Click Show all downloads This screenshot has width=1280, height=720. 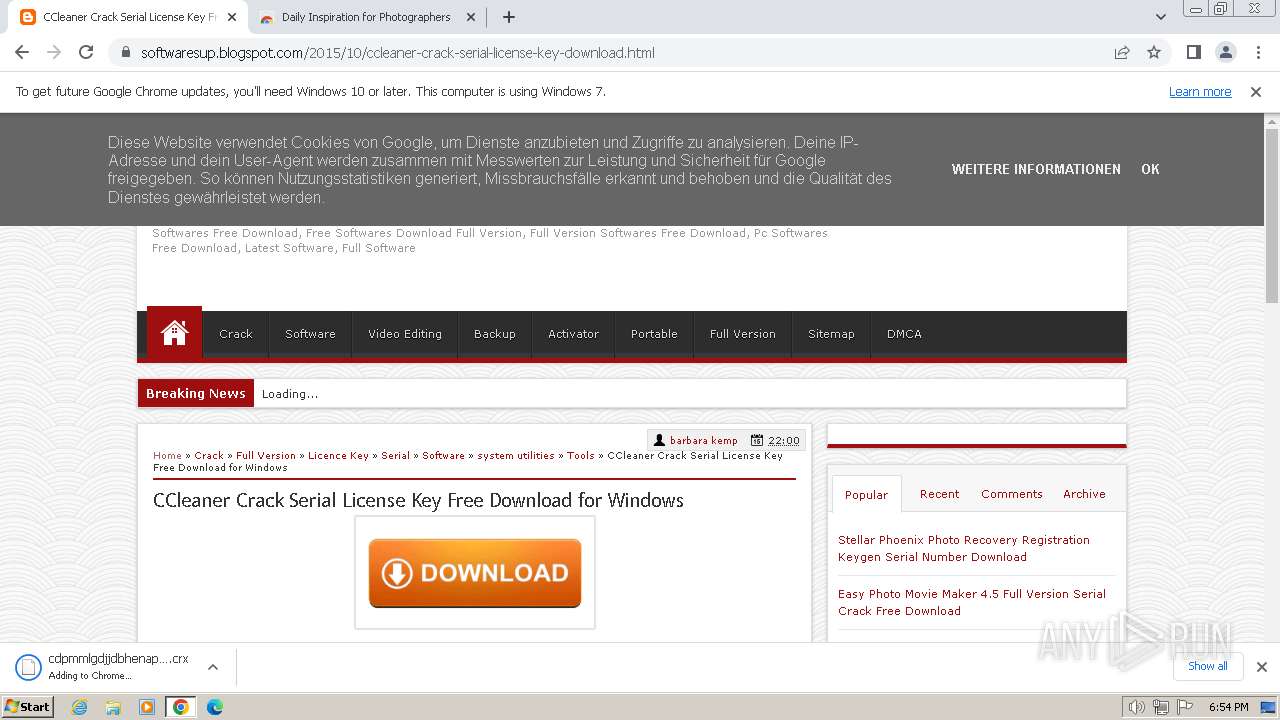(1208, 667)
